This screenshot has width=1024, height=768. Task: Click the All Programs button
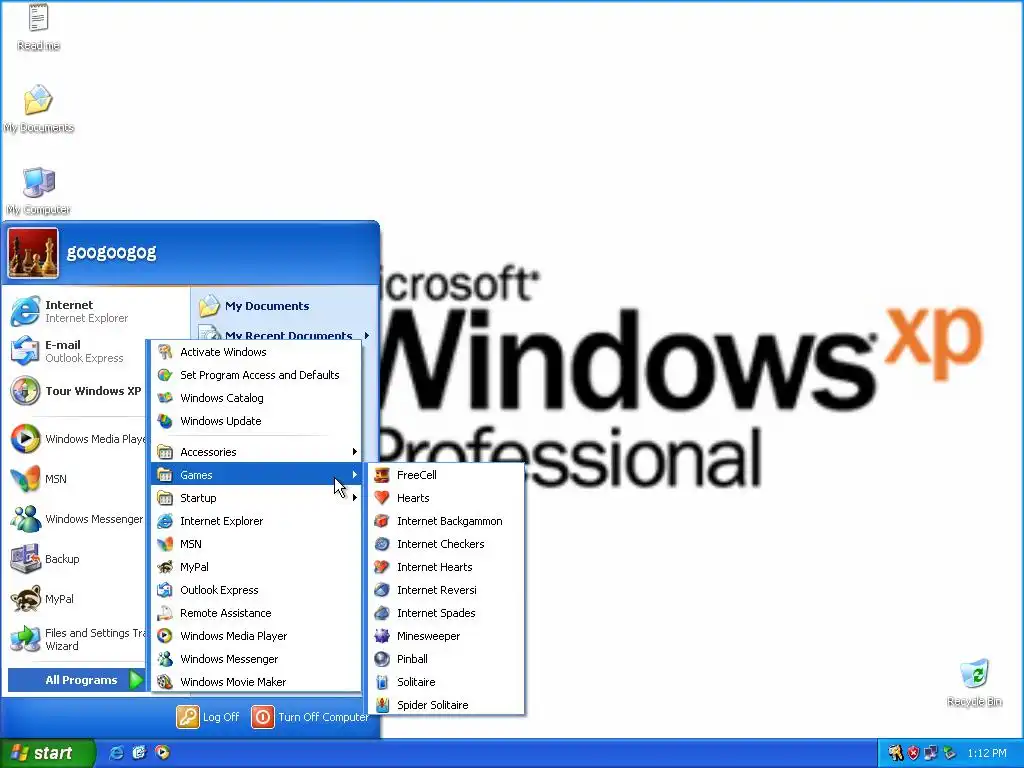pyautogui.click(x=76, y=680)
